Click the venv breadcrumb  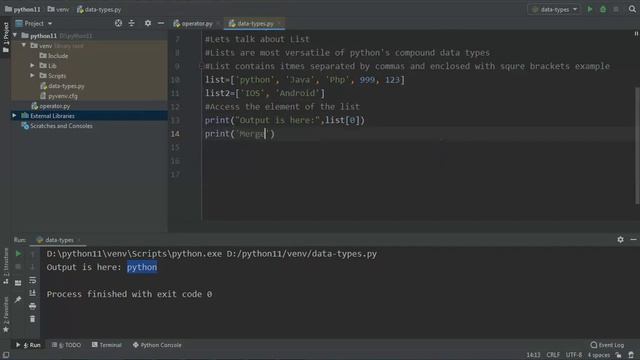point(58,9)
